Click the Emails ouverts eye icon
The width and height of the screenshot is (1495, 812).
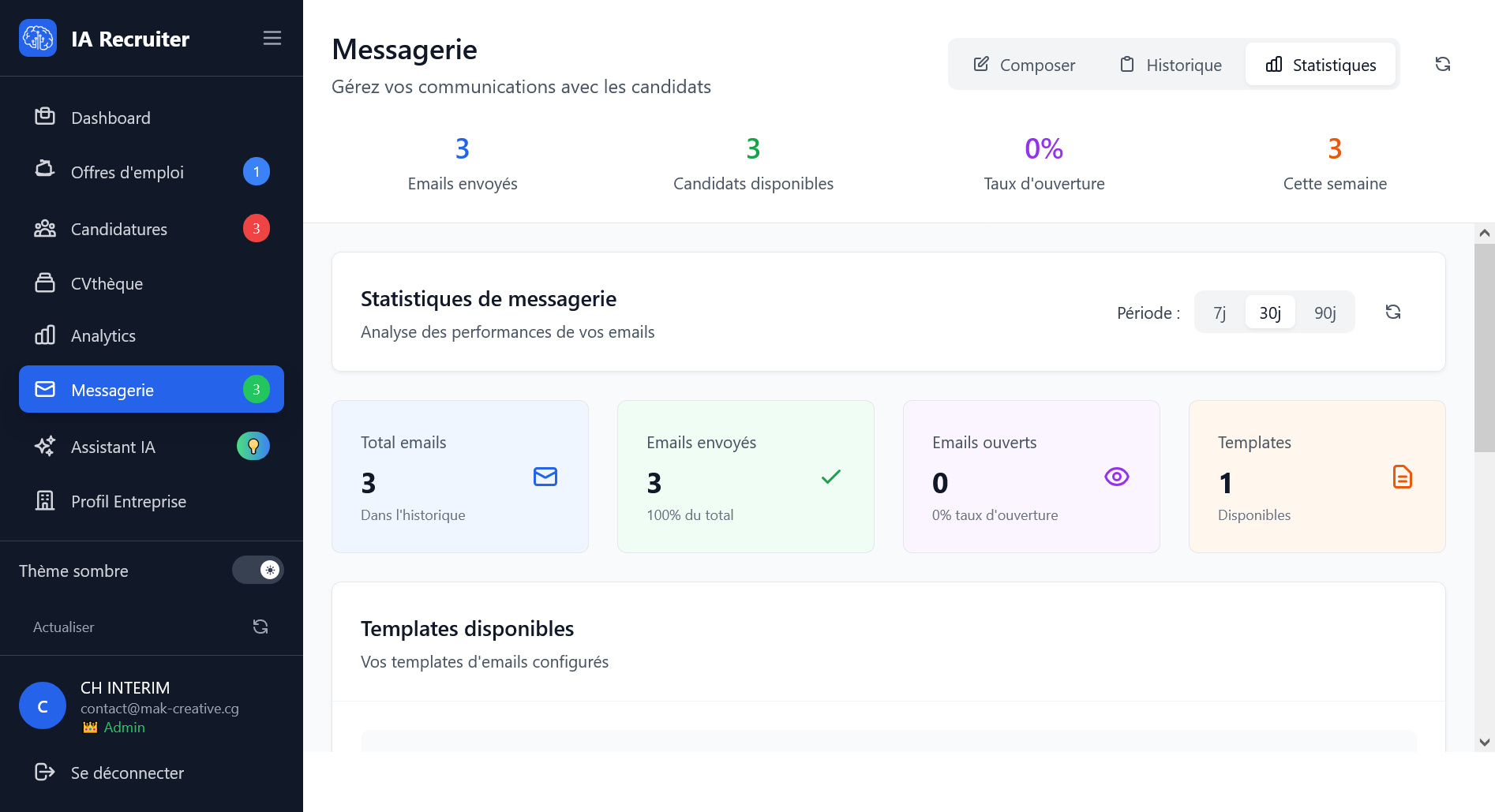click(x=1116, y=477)
